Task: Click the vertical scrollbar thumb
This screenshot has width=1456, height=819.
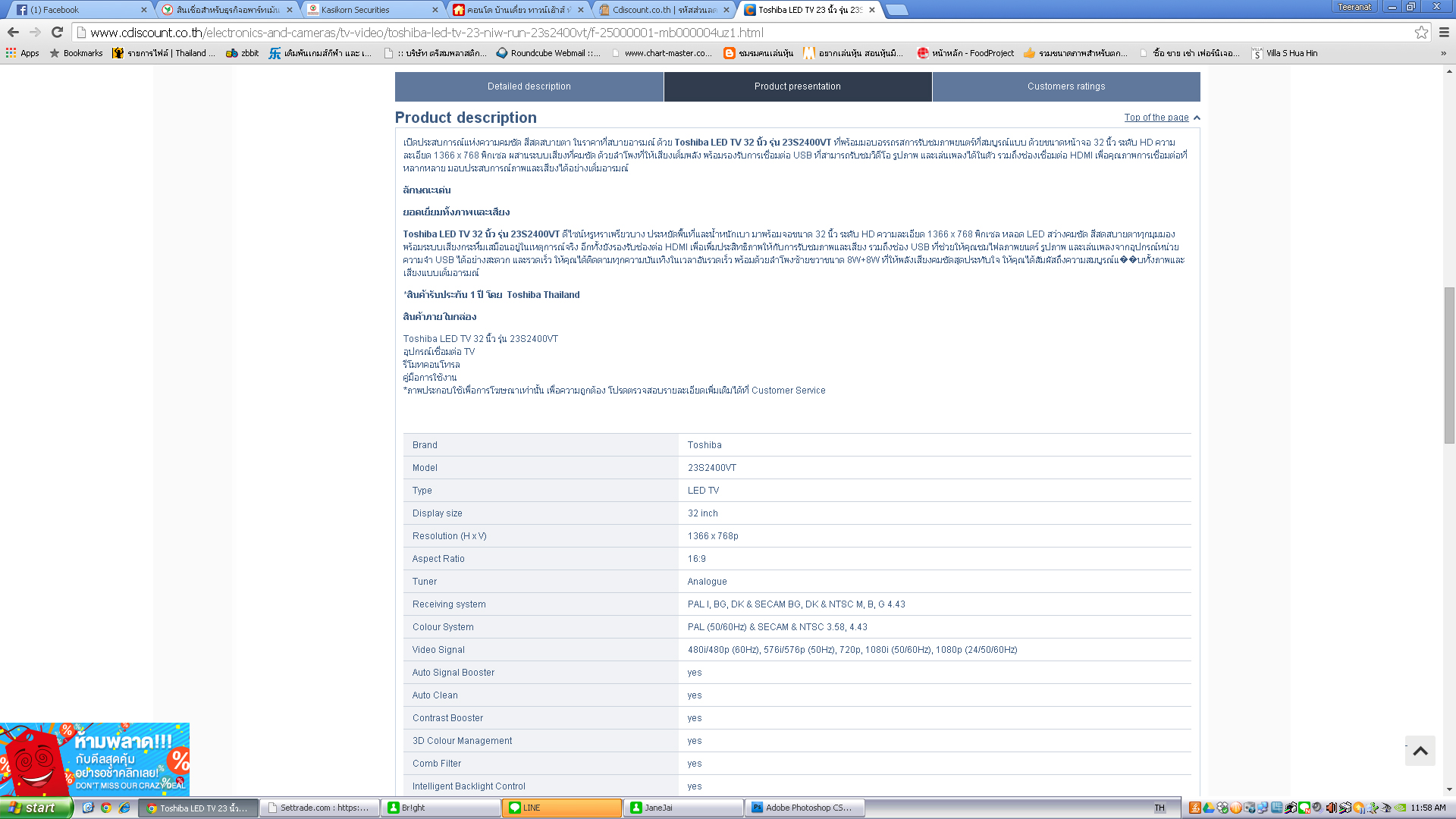Action: 1449,364
